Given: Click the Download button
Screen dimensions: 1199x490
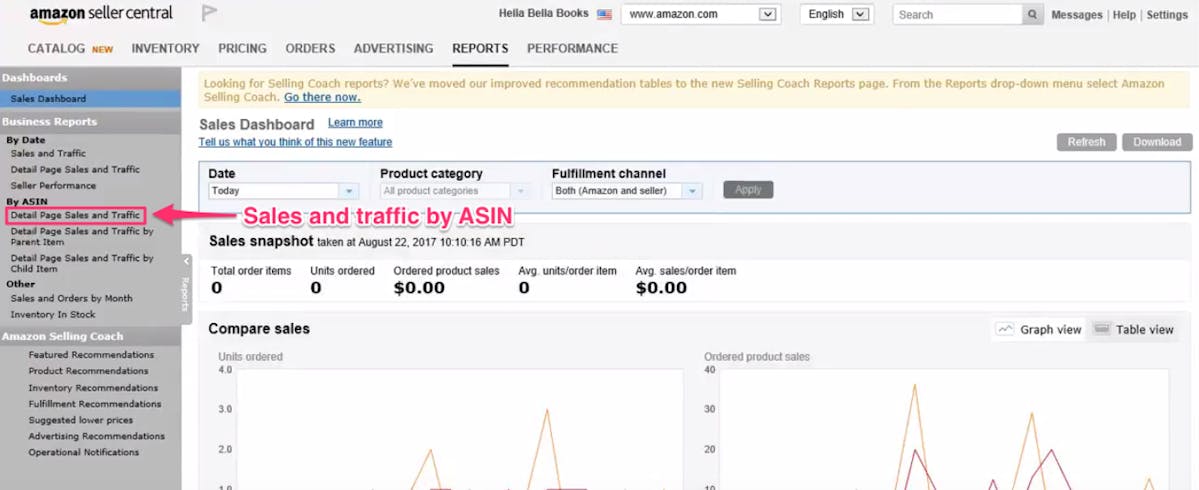Looking at the screenshot, I should [x=1157, y=142].
